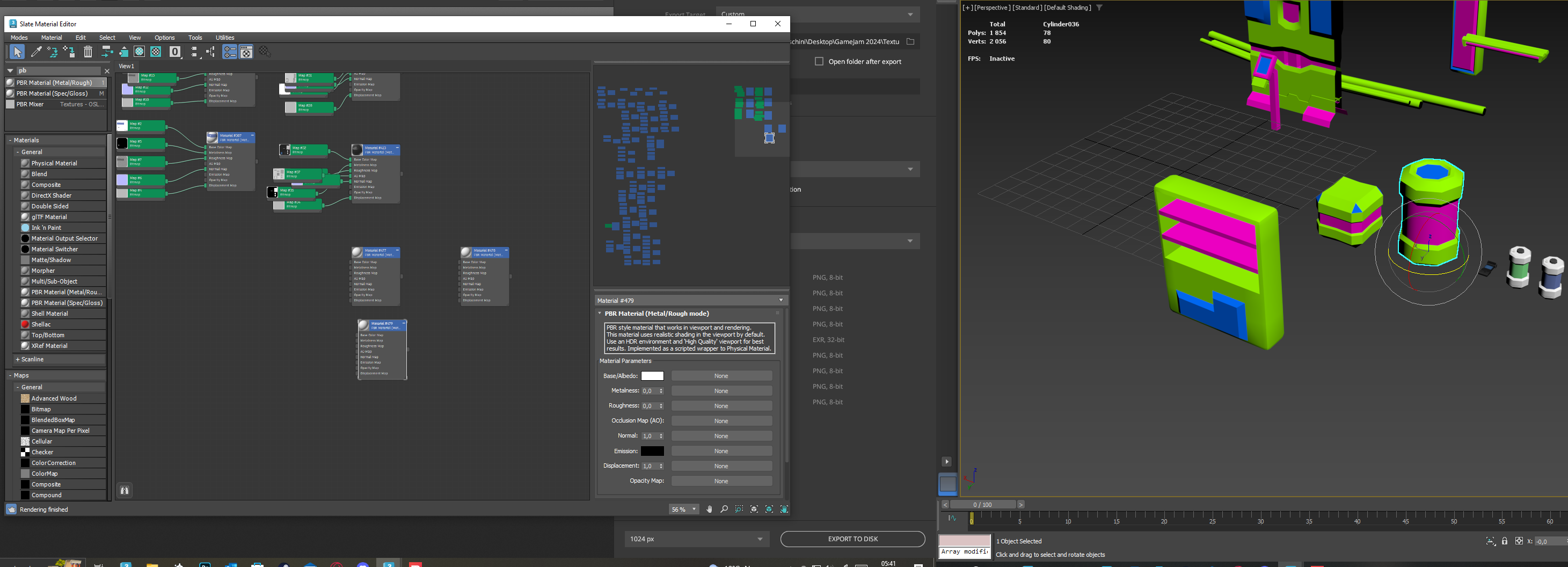Viewport: 1568px width, 567px height.
Task: Click viewport layout play arrow button
Action: point(946,462)
